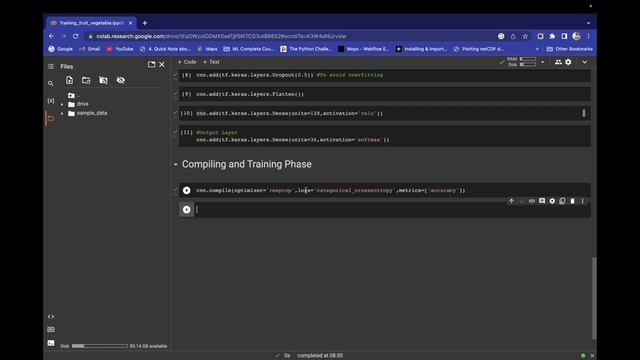Click the notebook vertical scrollbar

pyautogui.click(x=594, y=298)
